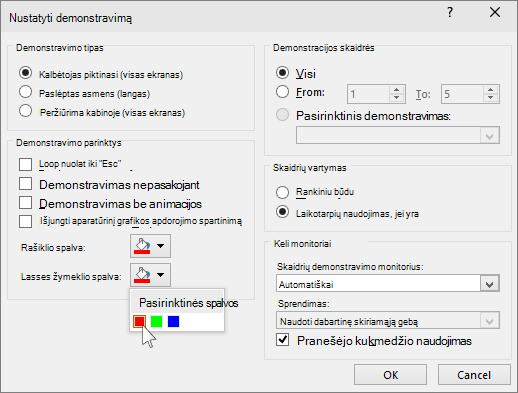518x393 pixels.
Task: Increase the To slide number
Action: [490, 90]
